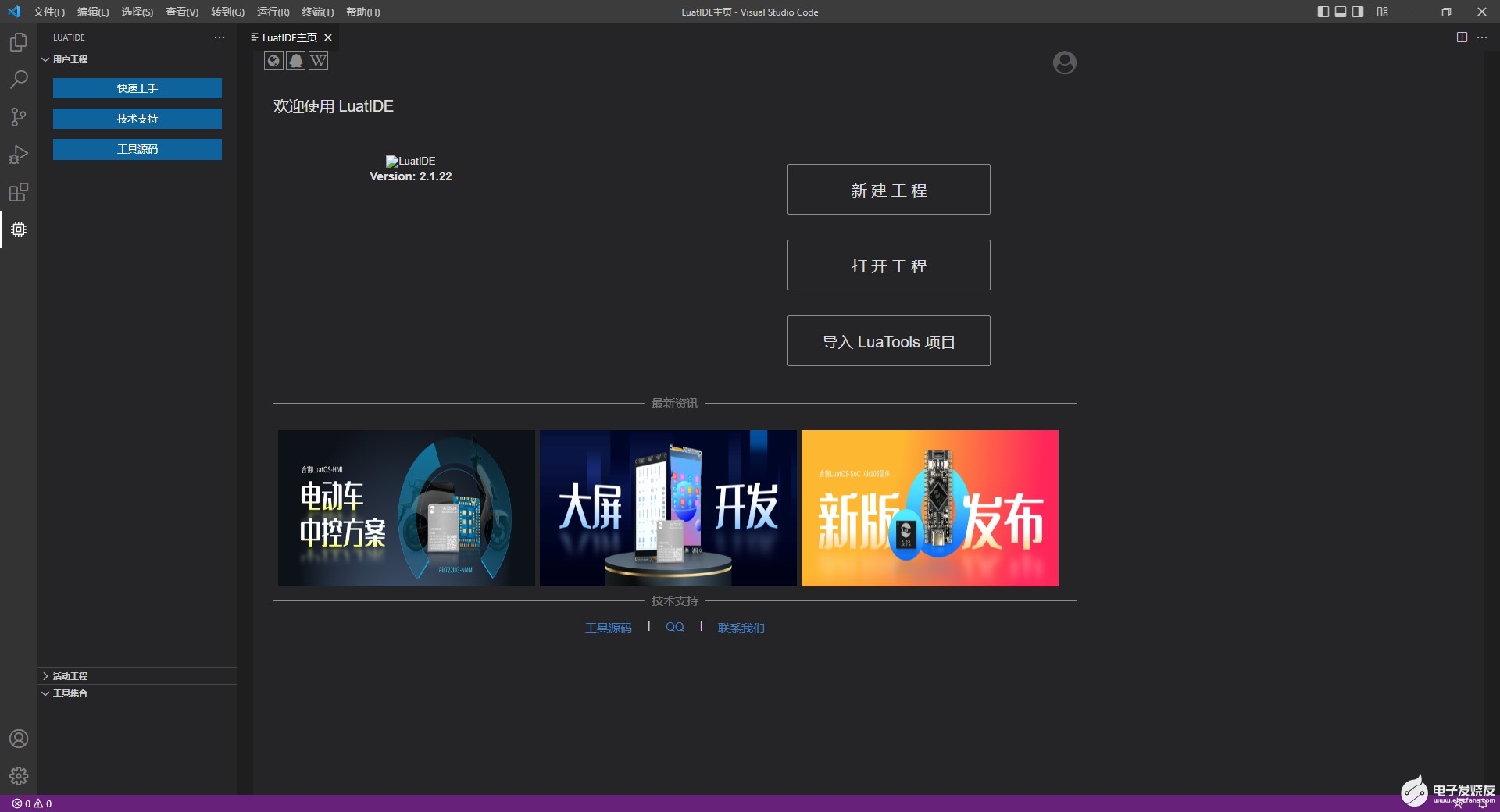Open the Explorer view in activity bar
Screen dimensions: 1500x812
coord(19,42)
